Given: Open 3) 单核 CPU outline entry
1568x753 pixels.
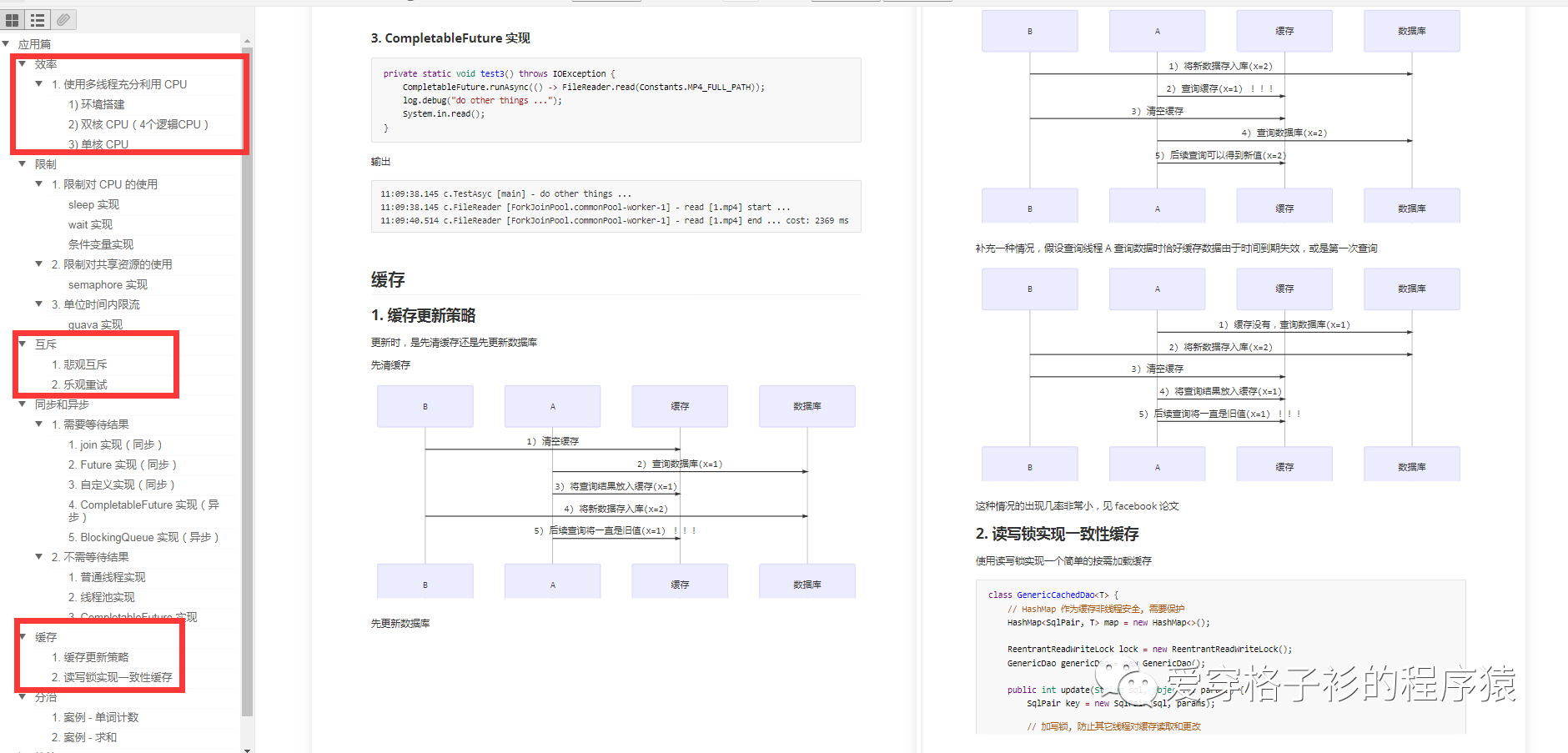Looking at the screenshot, I should click(98, 144).
